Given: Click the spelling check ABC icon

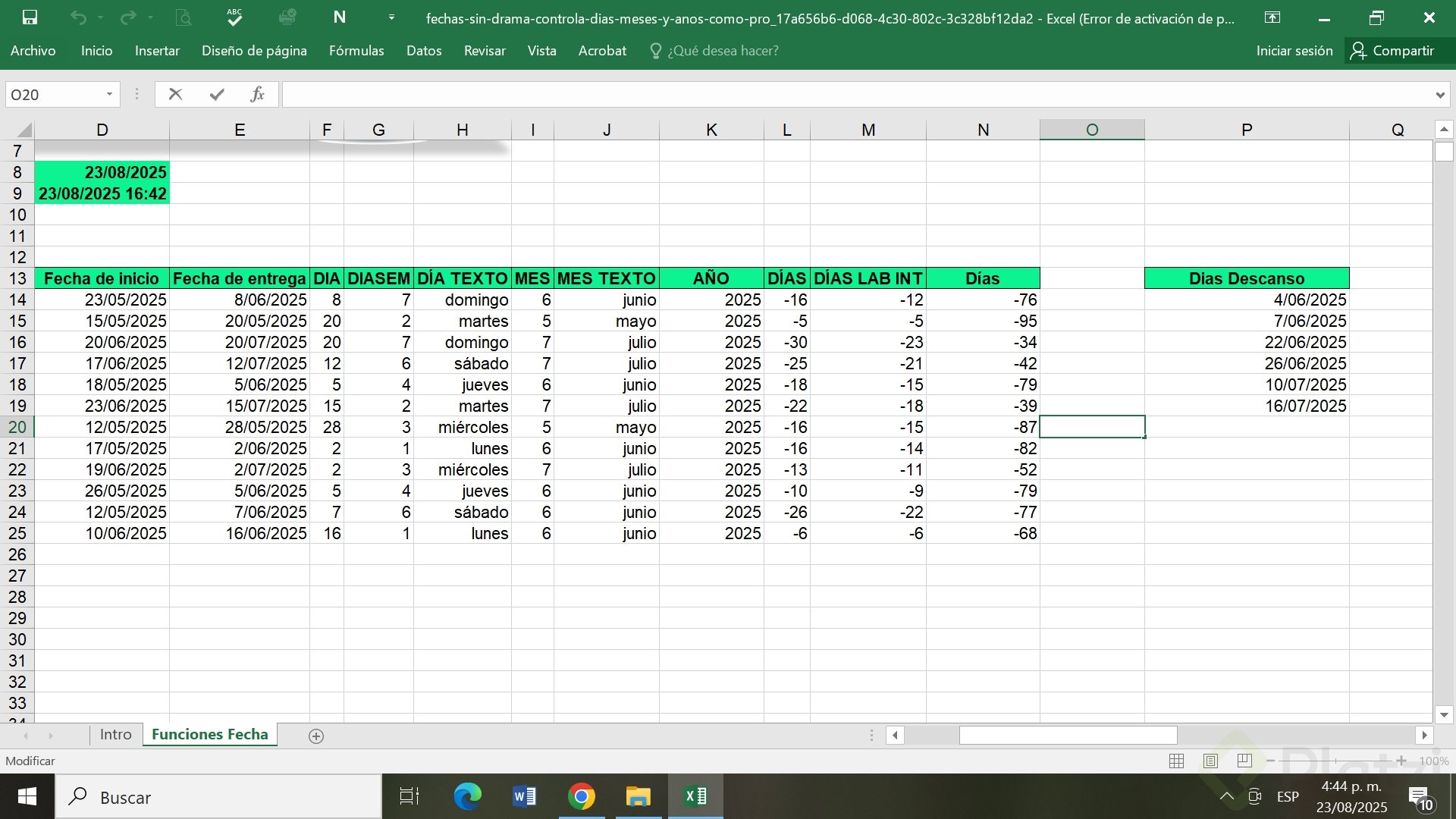Looking at the screenshot, I should click(234, 17).
